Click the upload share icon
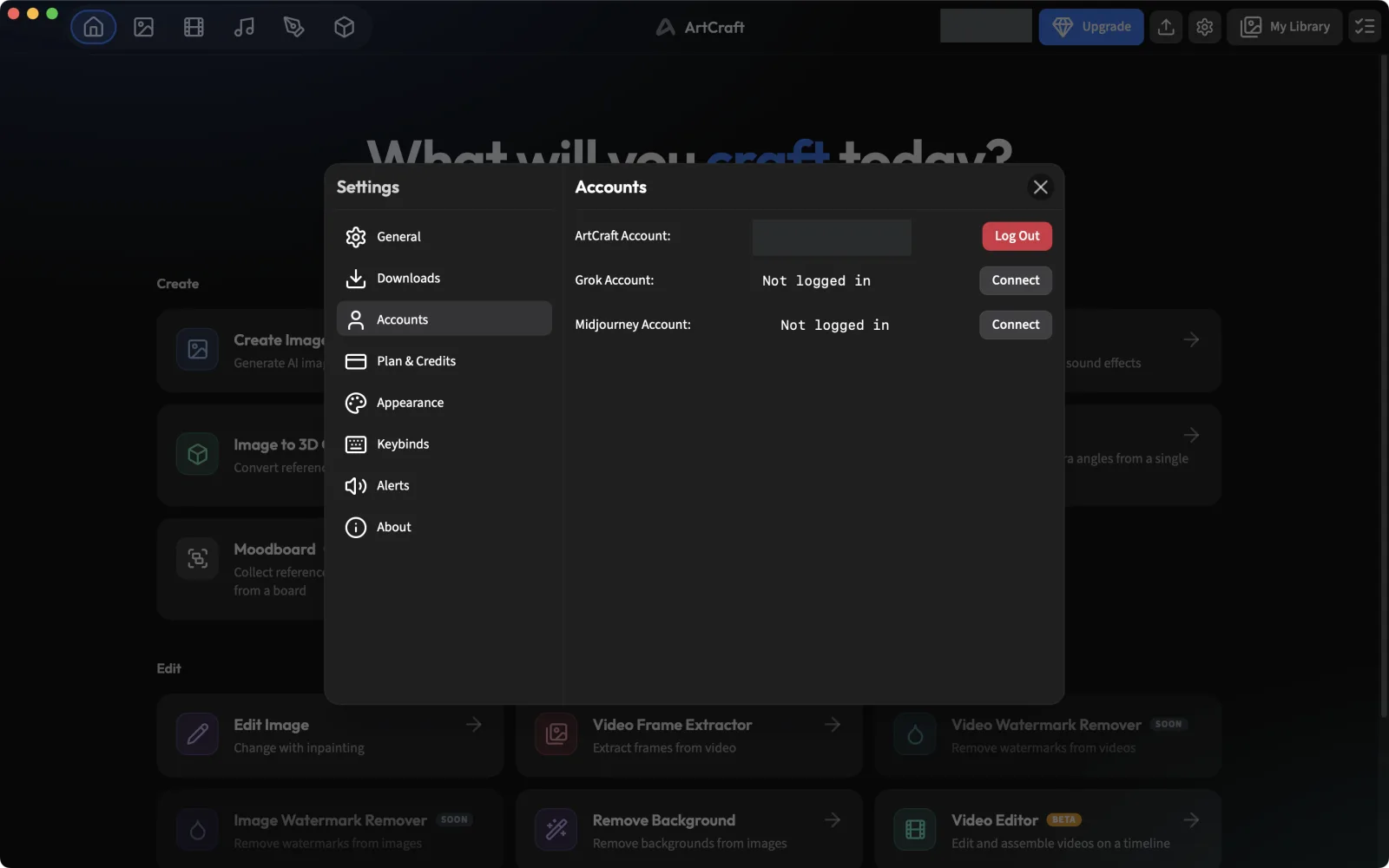Image resolution: width=1389 pixels, height=868 pixels. (1166, 27)
